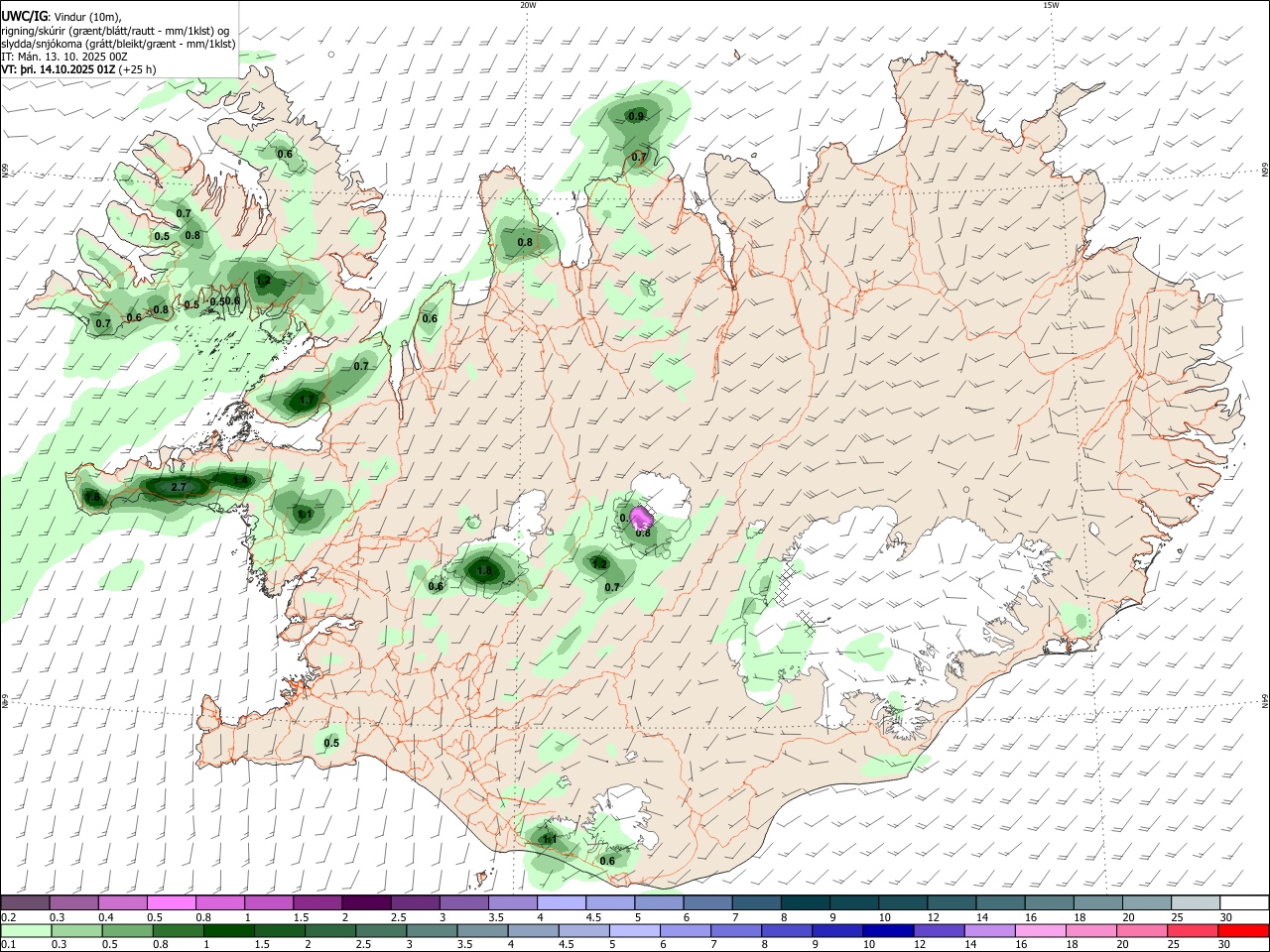Viewport: 1270px width, 952px height.
Task: Pick the bright red lower legend swatch after 30
Action: tap(1243, 930)
